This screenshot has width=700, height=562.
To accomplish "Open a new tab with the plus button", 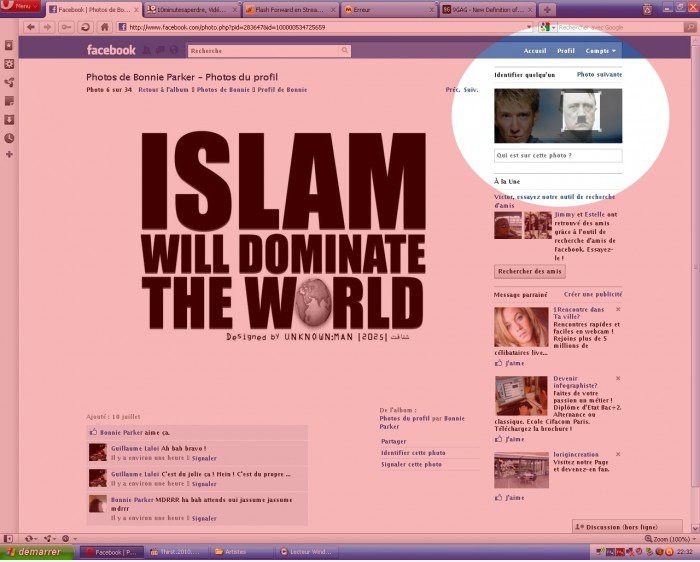I will [x=547, y=10].
